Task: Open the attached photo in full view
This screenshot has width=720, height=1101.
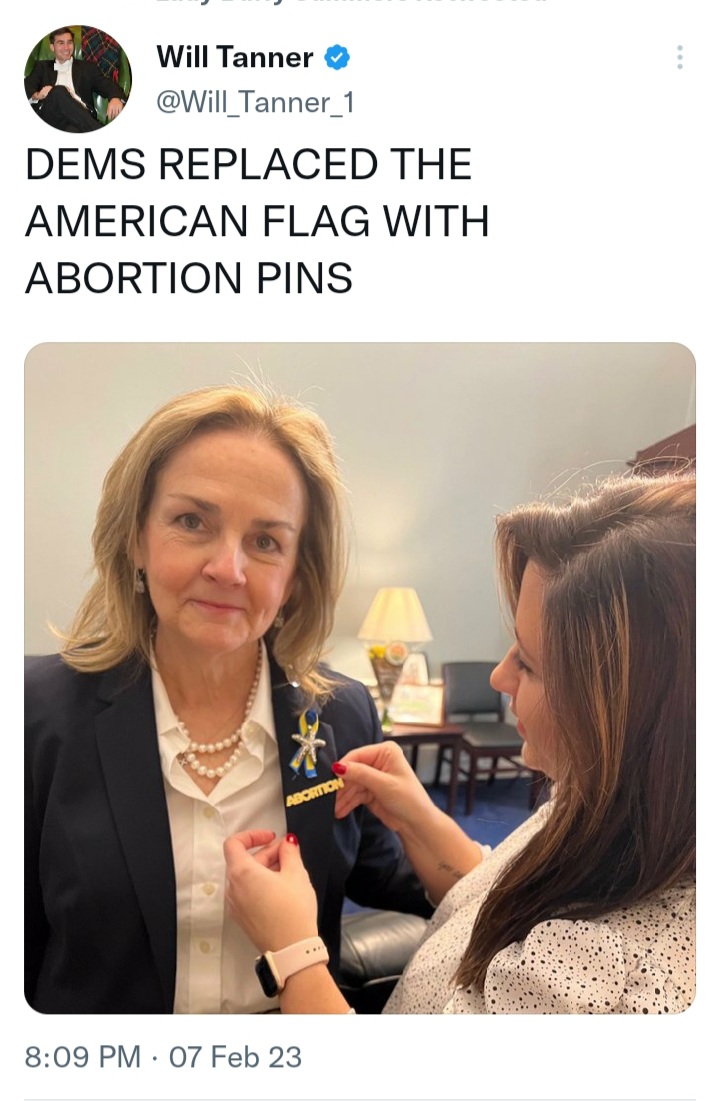Action: point(360,678)
